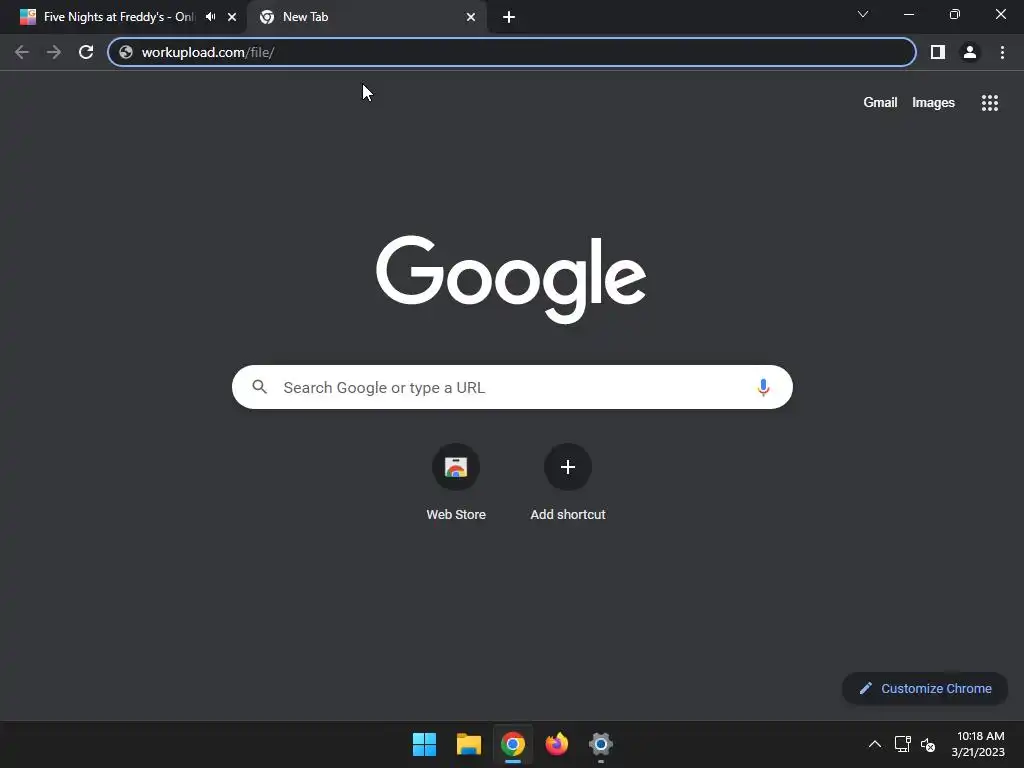Open the Chrome profile avatar menu
This screenshot has height=768, width=1024.
click(970, 52)
